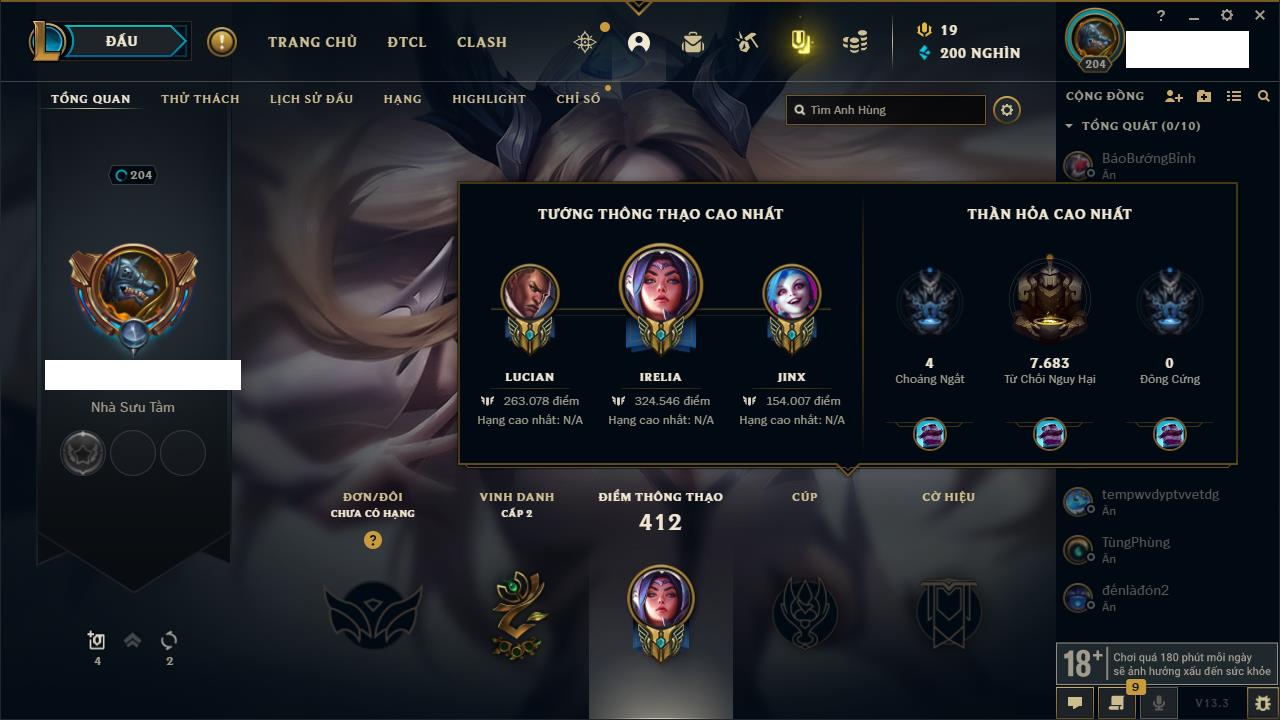The width and height of the screenshot is (1280, 720).
Task: Switch to LỊCH SỬ ĐẤU tab
Action: click(x=311, y=99)
